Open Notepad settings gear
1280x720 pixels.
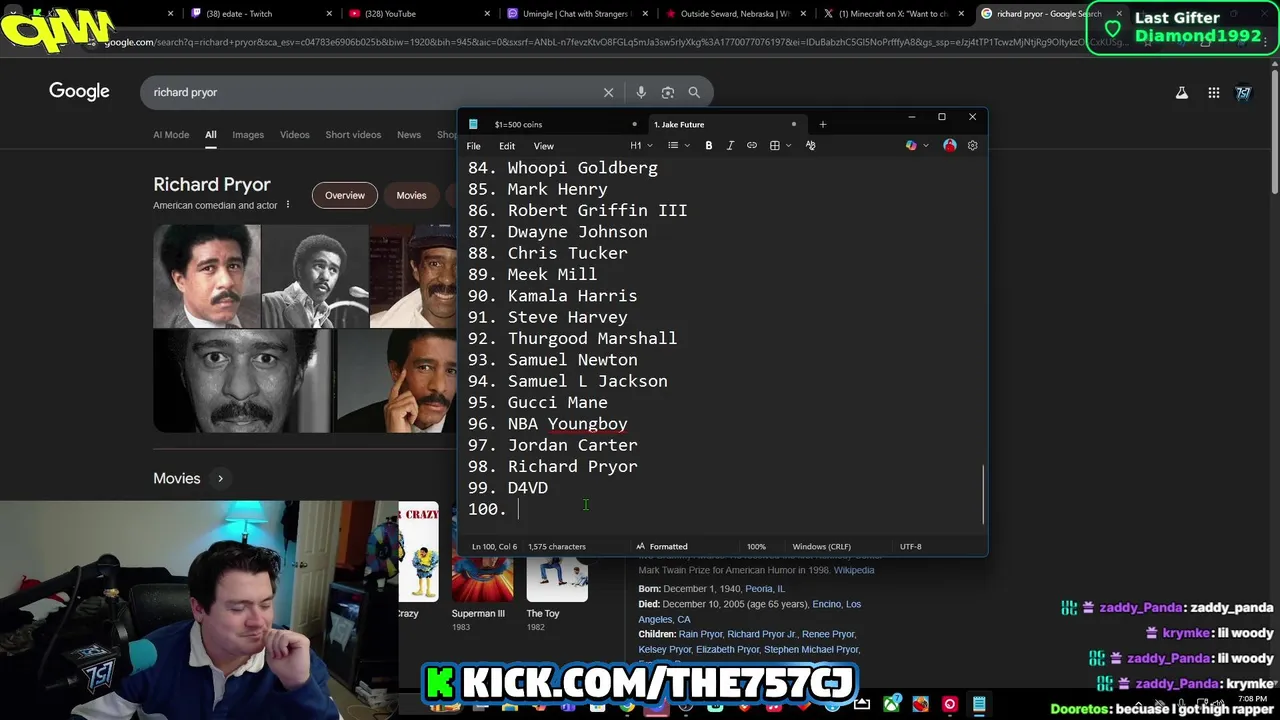coord(973,145)
